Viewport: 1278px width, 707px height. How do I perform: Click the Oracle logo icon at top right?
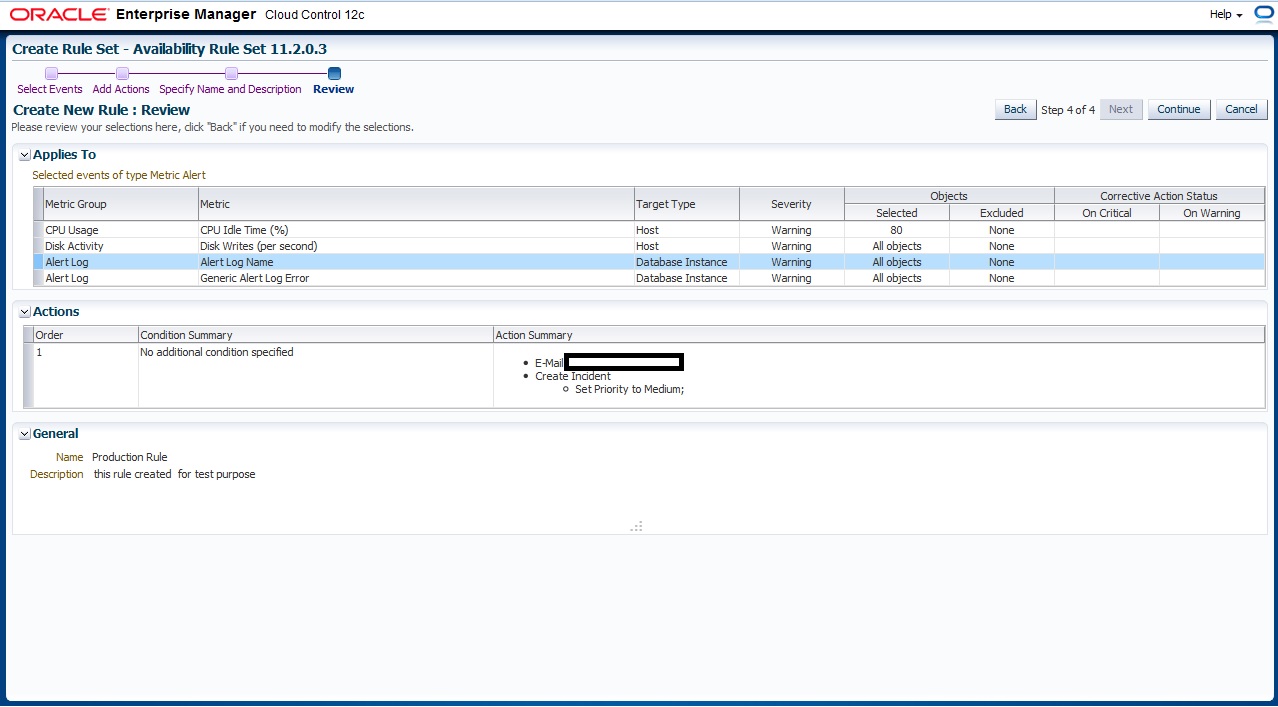point(1263,14)
